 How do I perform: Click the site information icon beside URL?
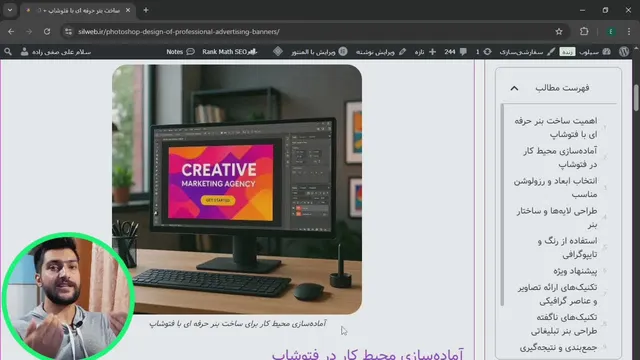click(68, 31)
